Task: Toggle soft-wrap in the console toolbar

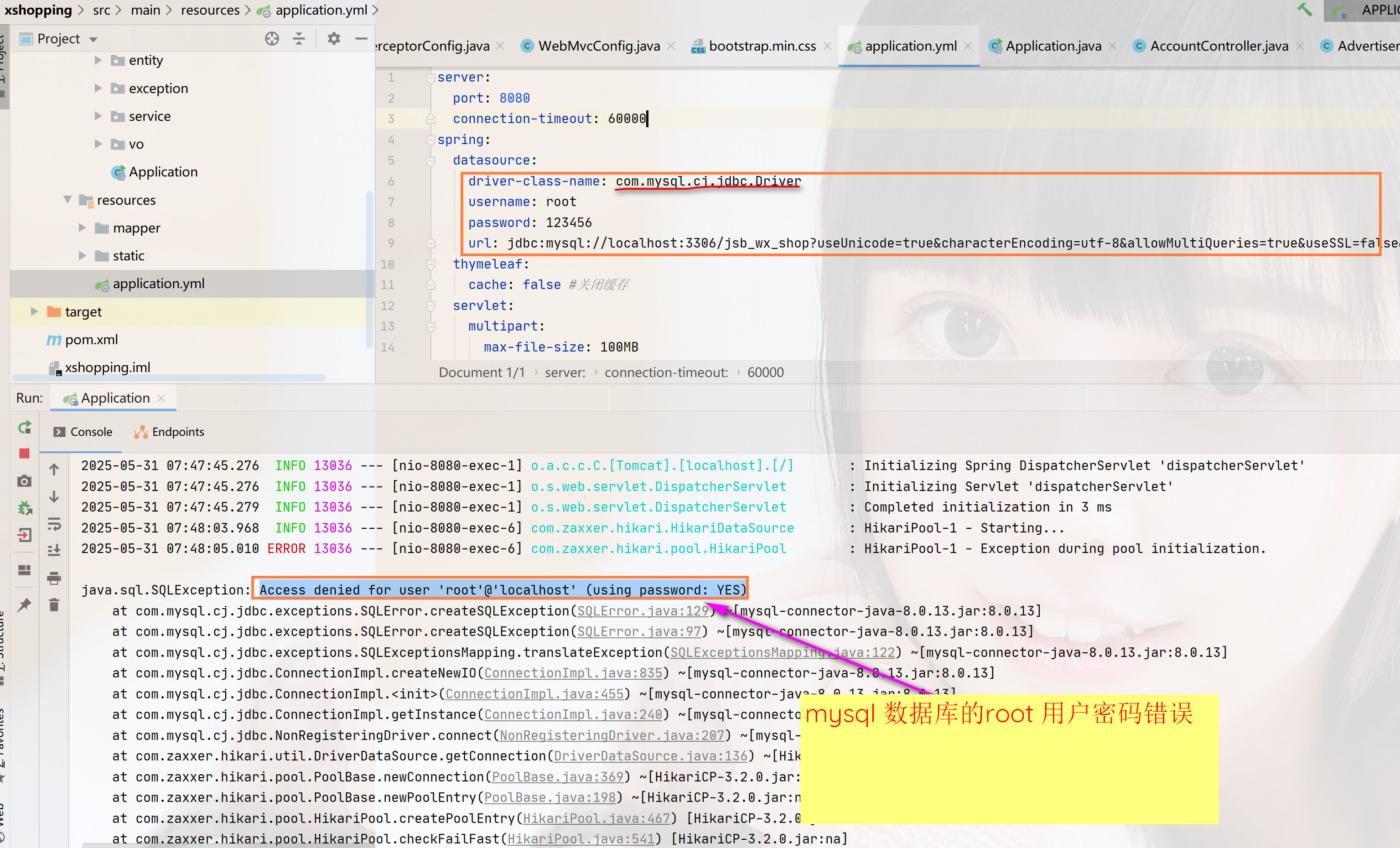Action: coord(54,523)
